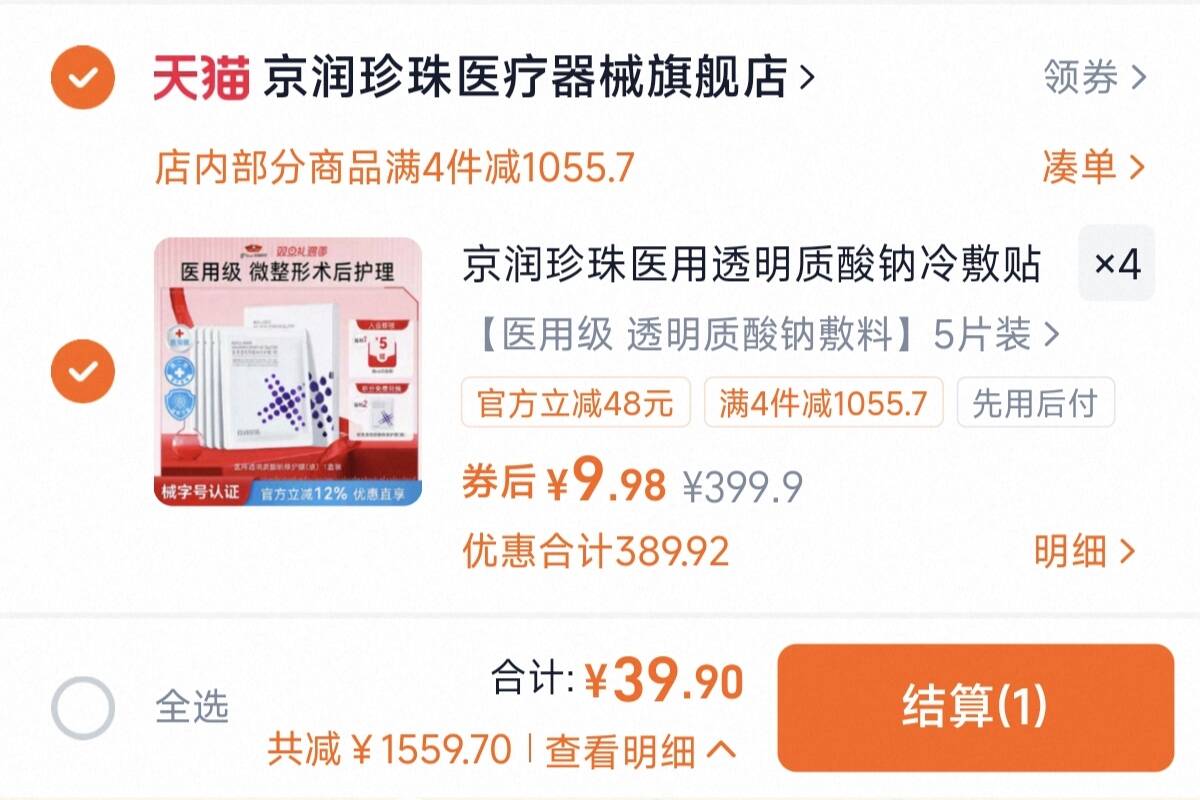Tap the chevron next to the store name
This screenshot has width=1200, height=800.
[x=807, y=77]
